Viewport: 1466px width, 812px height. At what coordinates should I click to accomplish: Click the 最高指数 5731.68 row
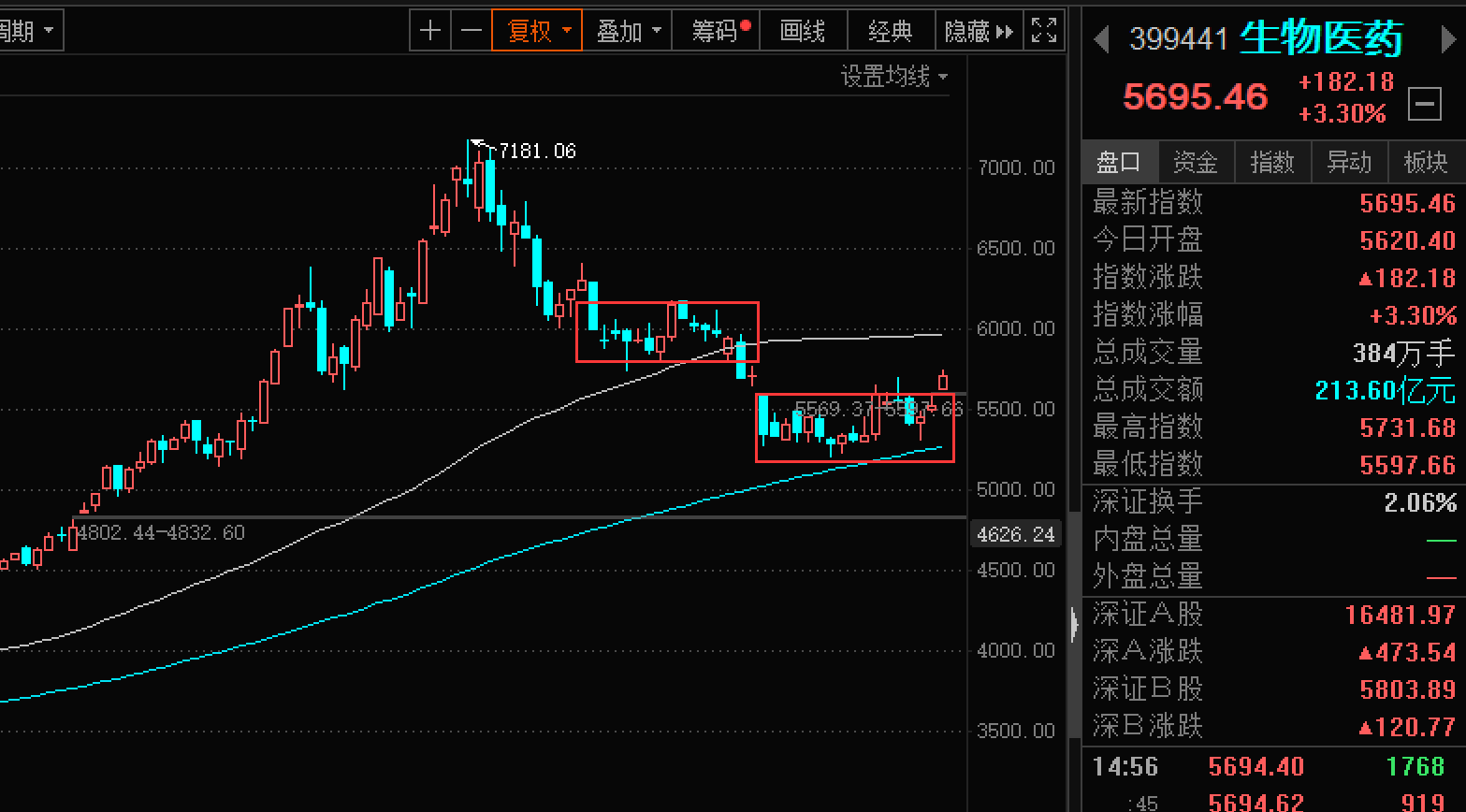click(x=1274, y=428)
